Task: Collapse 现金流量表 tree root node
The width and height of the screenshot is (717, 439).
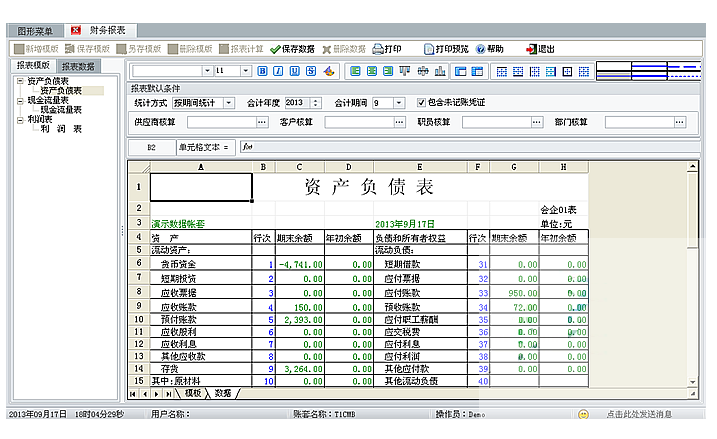Action: click(x=20, y=101)
